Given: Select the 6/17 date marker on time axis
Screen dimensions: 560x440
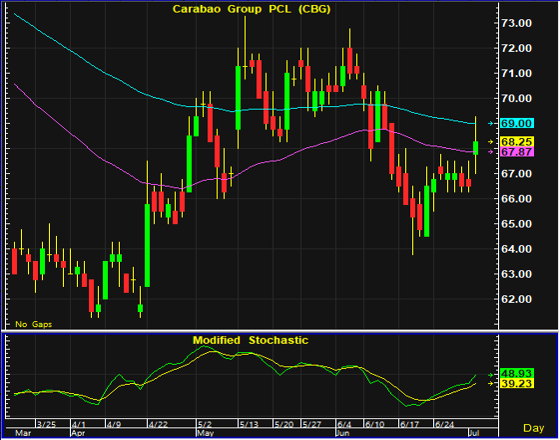Looking at the screenshot, I should point(409,425).
